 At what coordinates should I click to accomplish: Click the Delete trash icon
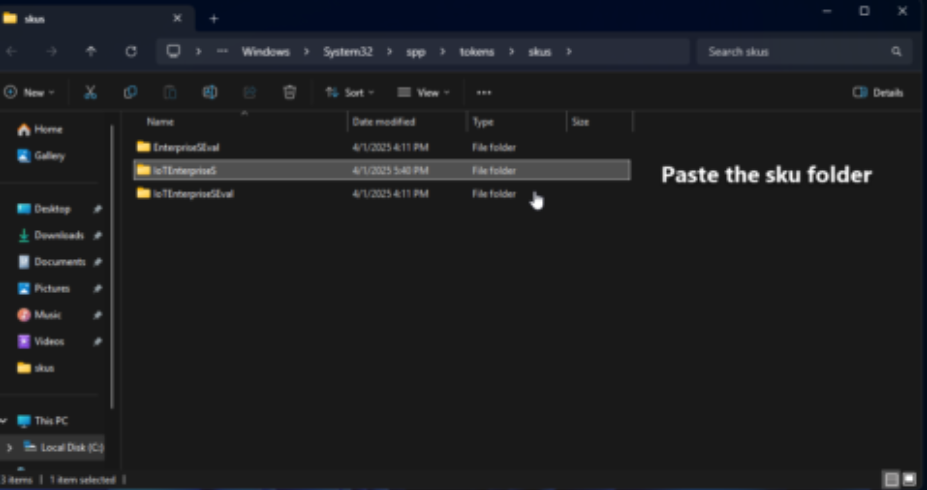click(289, 92)
